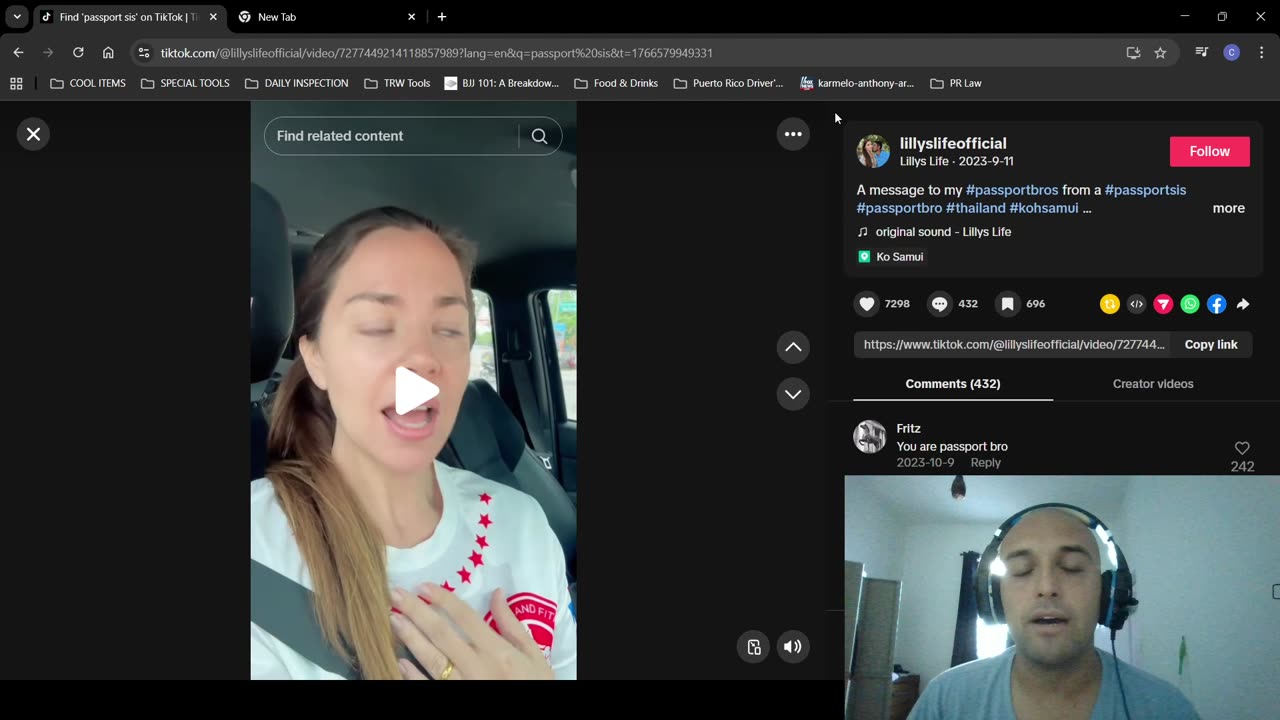1280x720 pixels.
Task: Mute the video with the speaker icon
Action: 792,647
